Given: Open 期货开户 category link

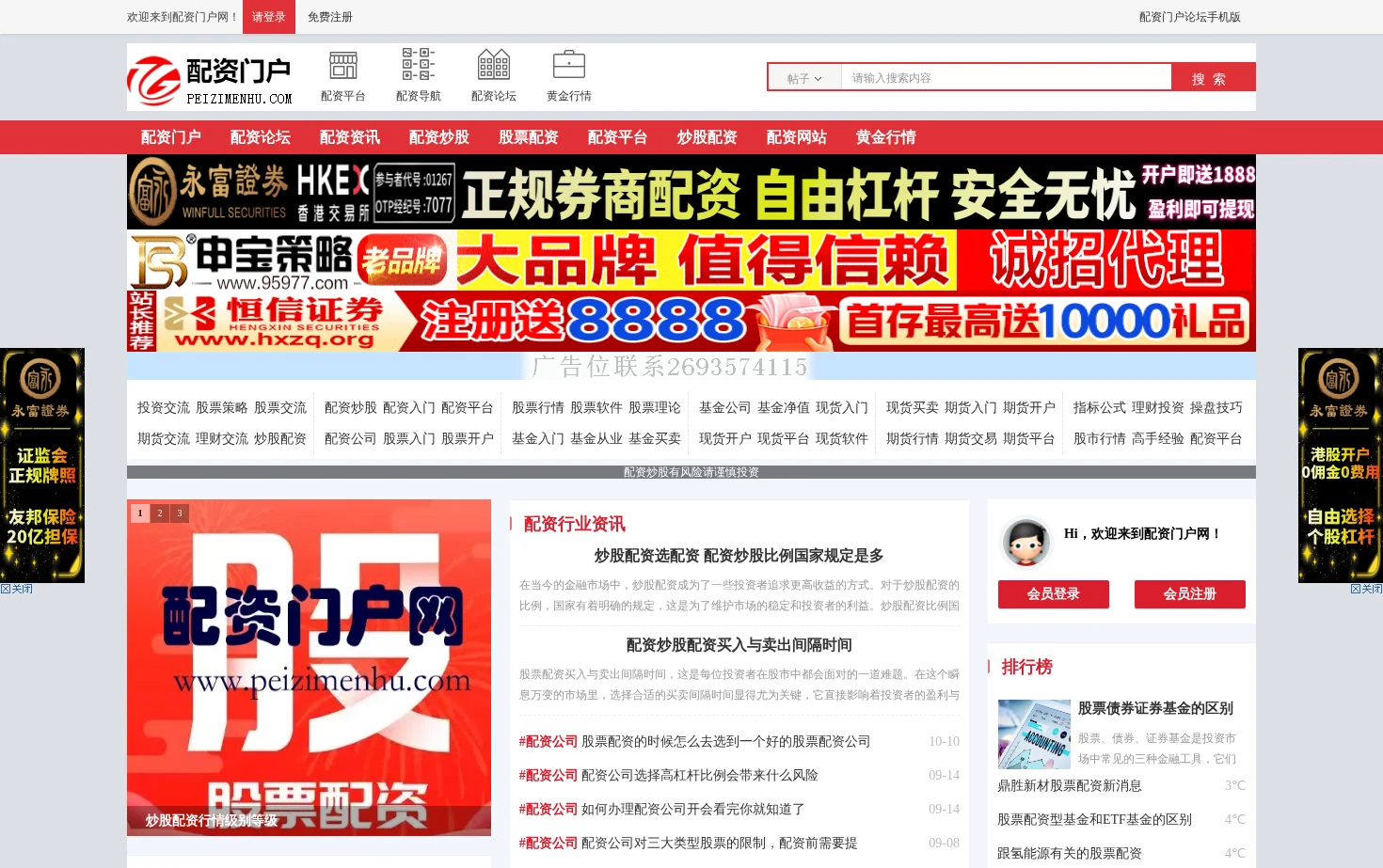Looking at the screenshot, I should [x=1029, y=408].
